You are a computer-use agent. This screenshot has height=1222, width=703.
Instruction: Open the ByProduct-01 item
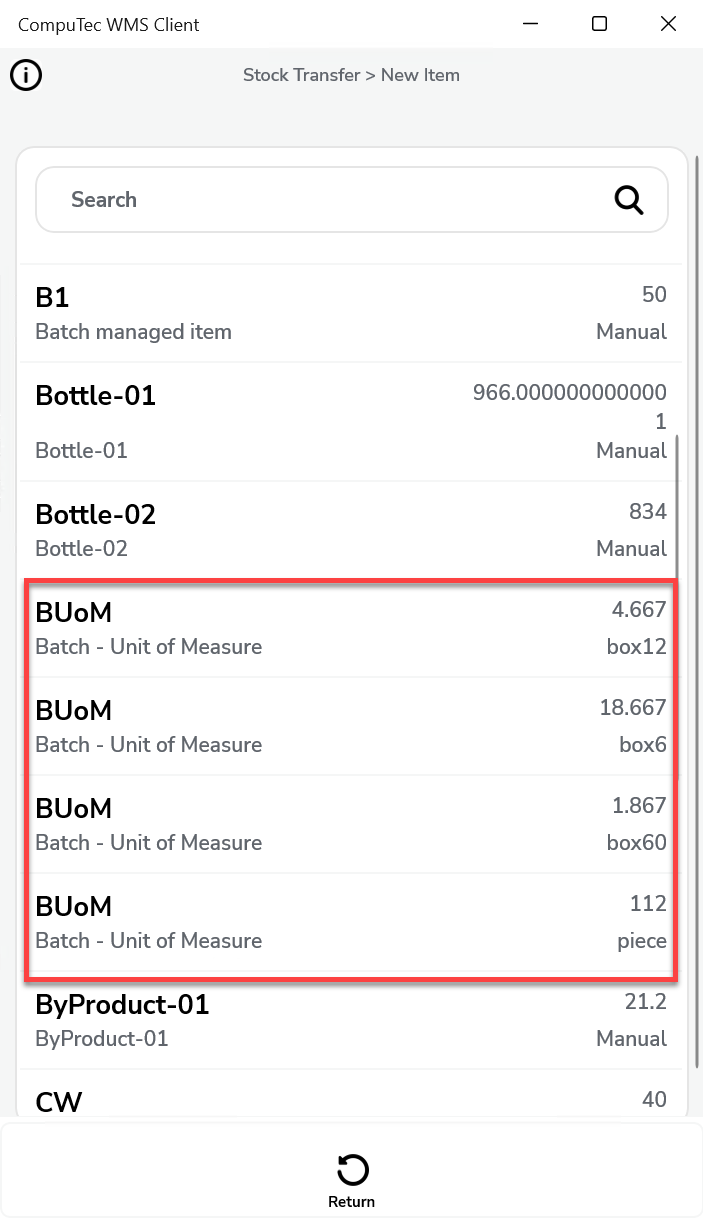pyautogui.click(x=351, y=1020)
